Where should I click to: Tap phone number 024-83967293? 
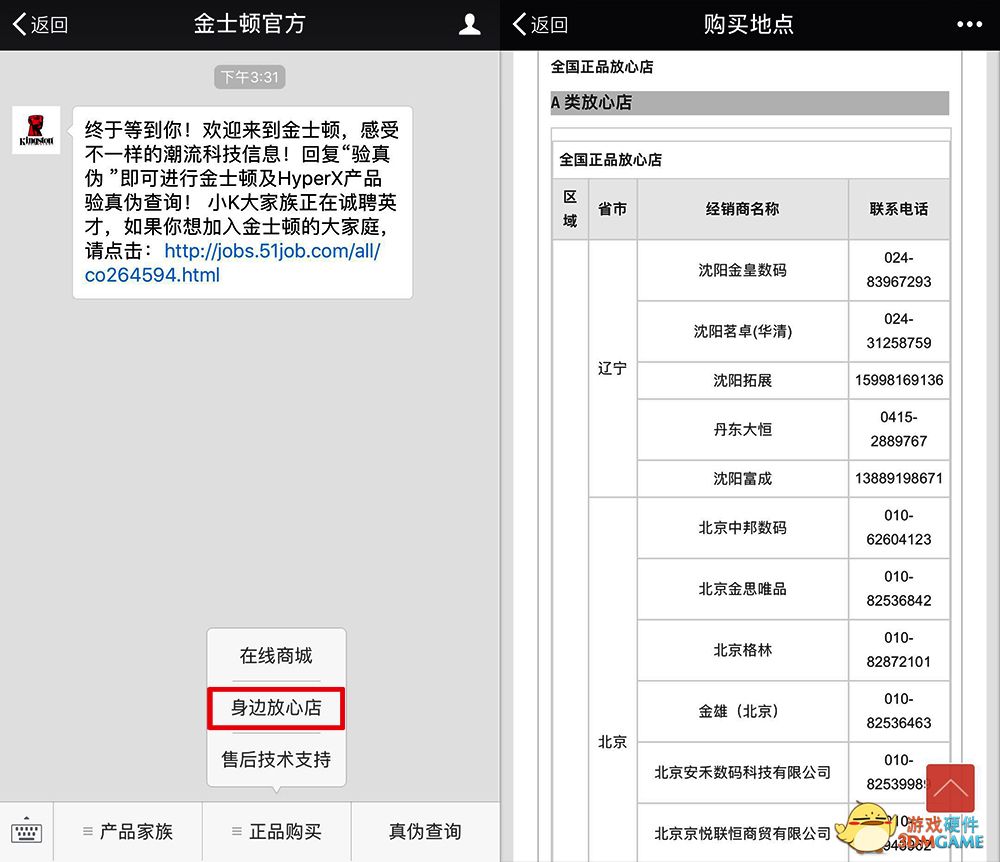point(899,270)
